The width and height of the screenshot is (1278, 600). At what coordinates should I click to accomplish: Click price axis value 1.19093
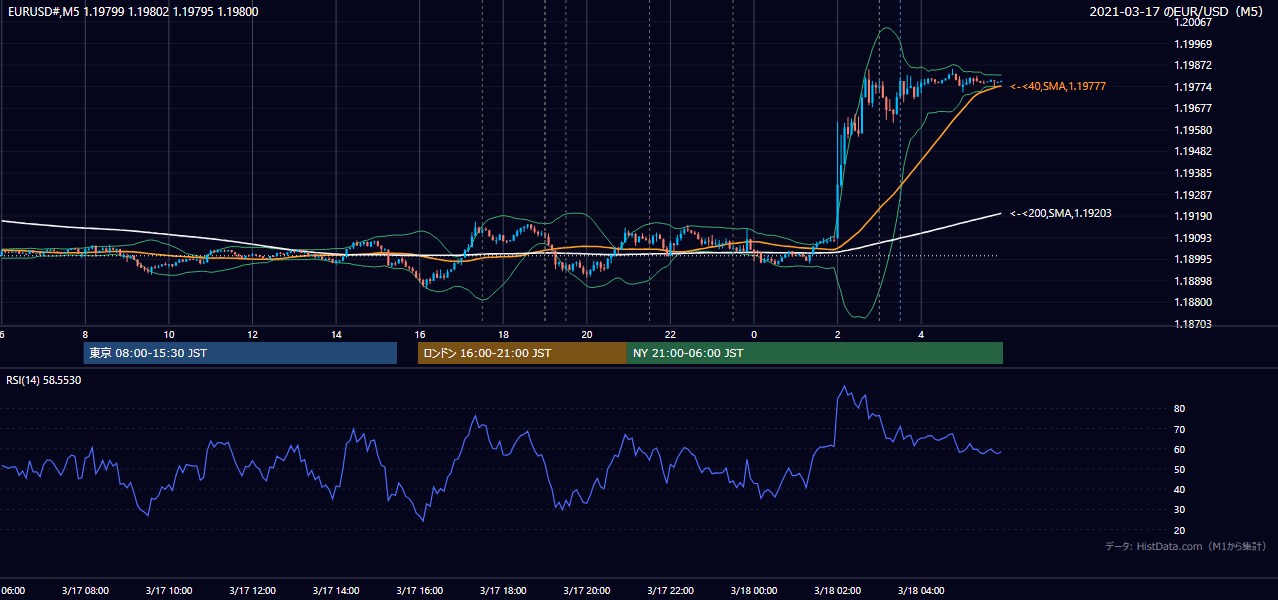click(1193, 238)
